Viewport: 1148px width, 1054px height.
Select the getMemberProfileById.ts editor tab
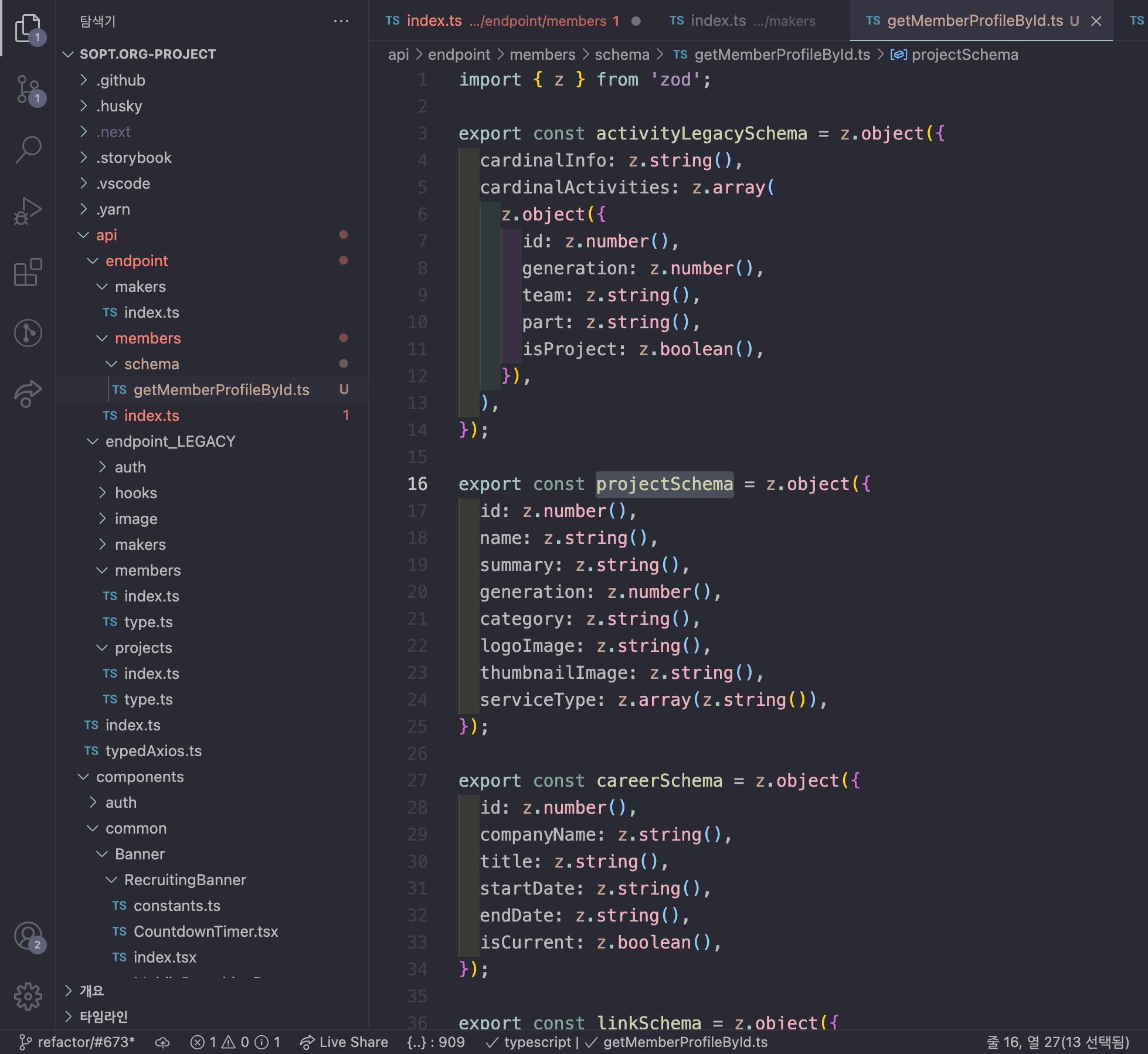[x=973, y=21]
